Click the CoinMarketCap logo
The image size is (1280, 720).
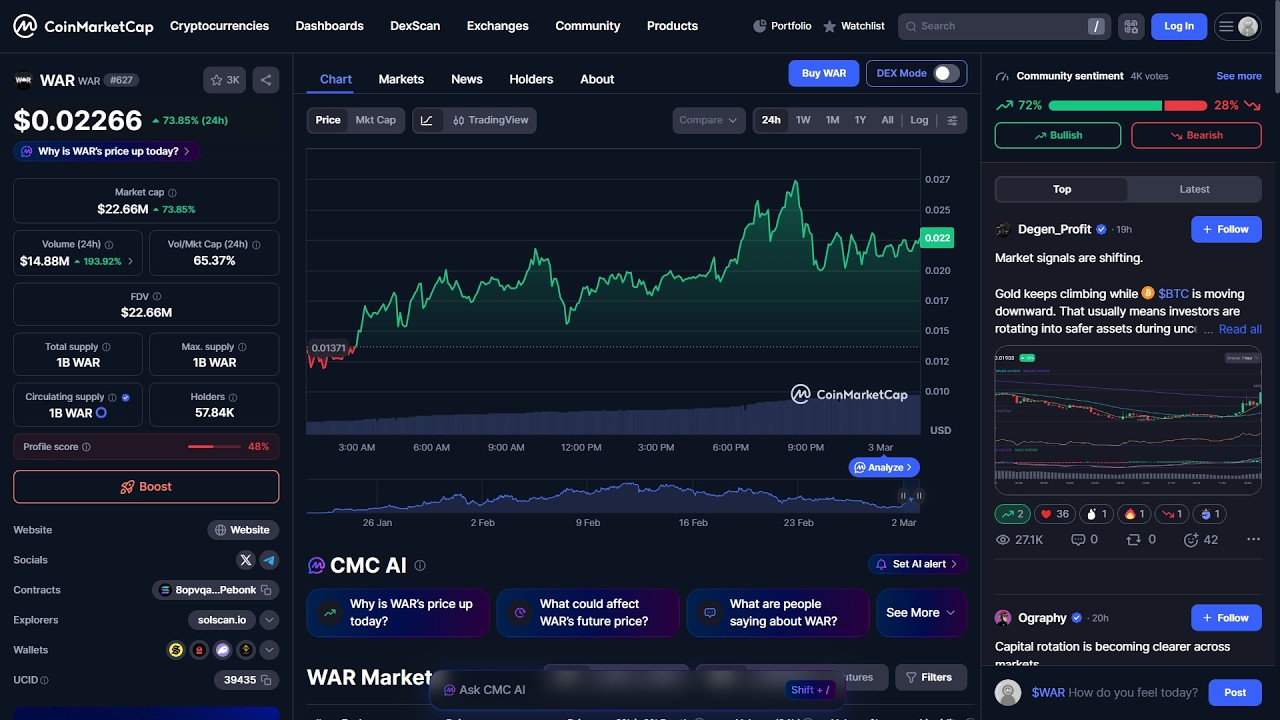(x=83, y=26)
